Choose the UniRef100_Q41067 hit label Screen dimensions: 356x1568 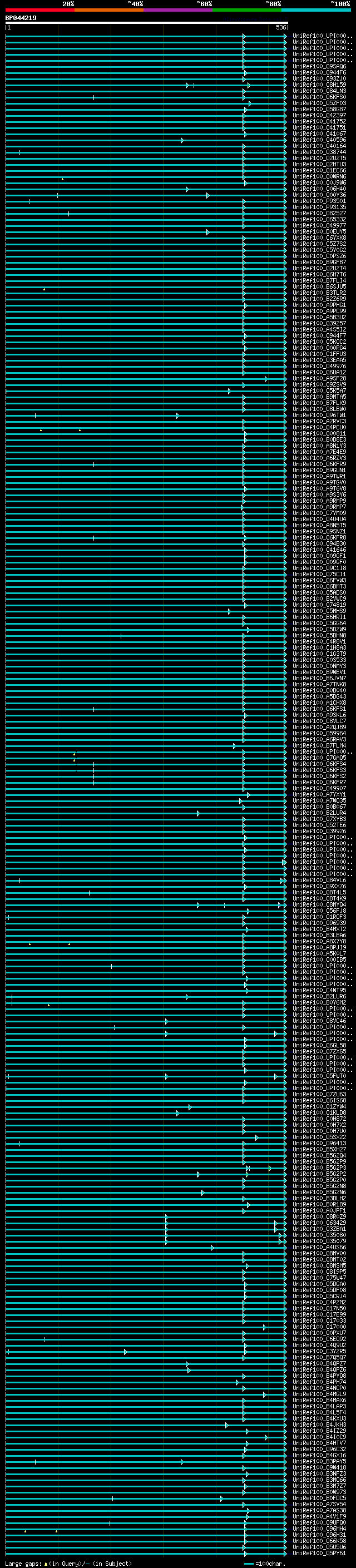pos(319,133)
